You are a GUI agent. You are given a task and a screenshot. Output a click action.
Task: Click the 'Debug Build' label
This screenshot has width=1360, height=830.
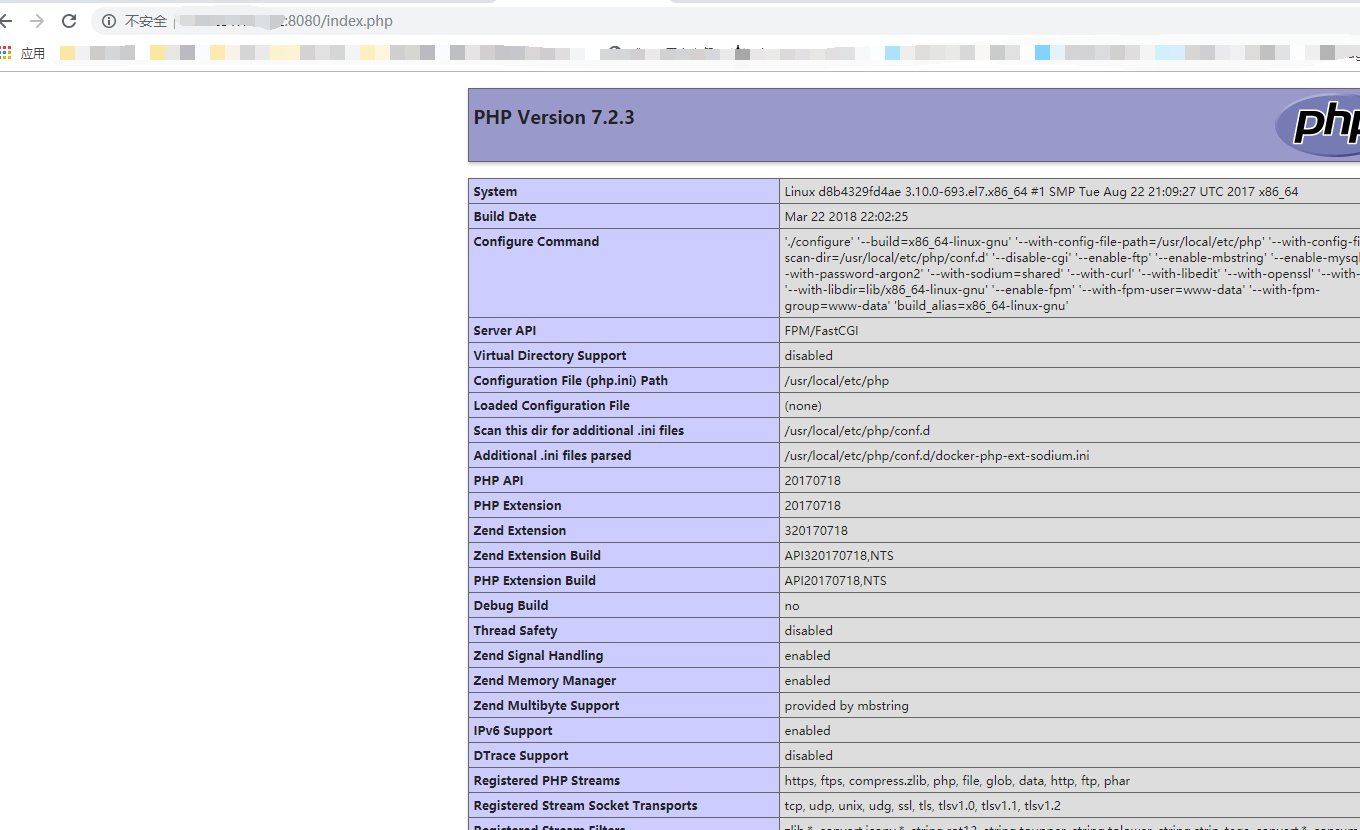(511, 606)
